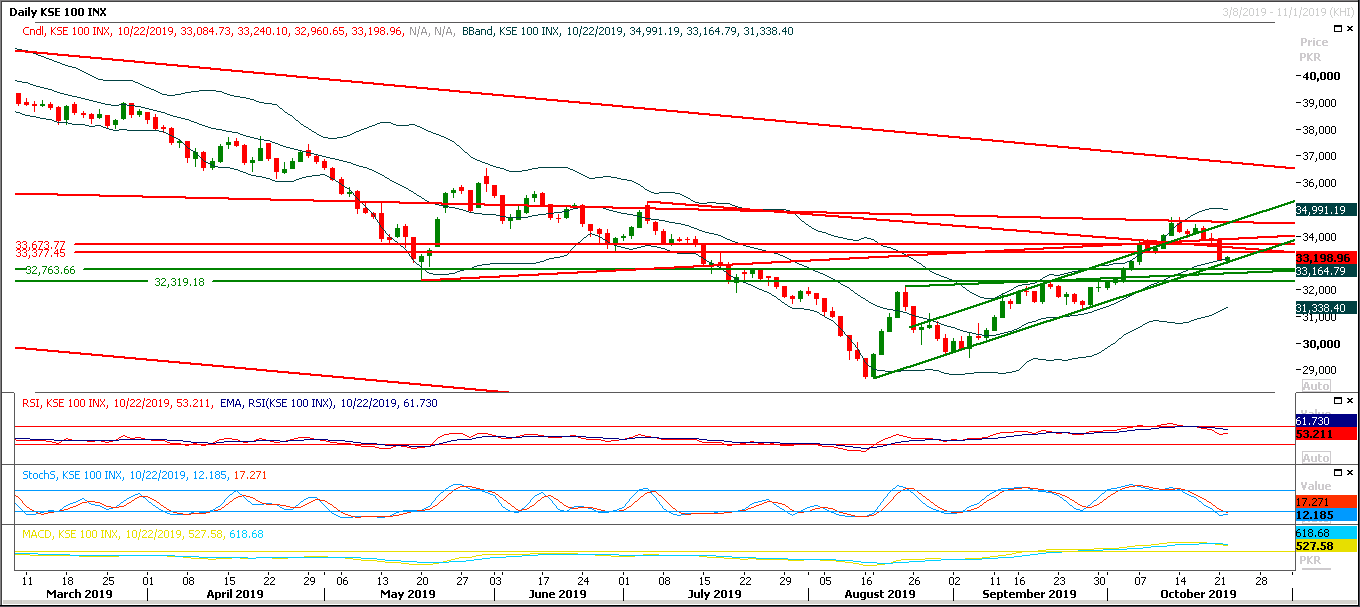Maximize the Stochastics indicator panel
Screen dimensions: 1360x607
[x=1337, y=471]
